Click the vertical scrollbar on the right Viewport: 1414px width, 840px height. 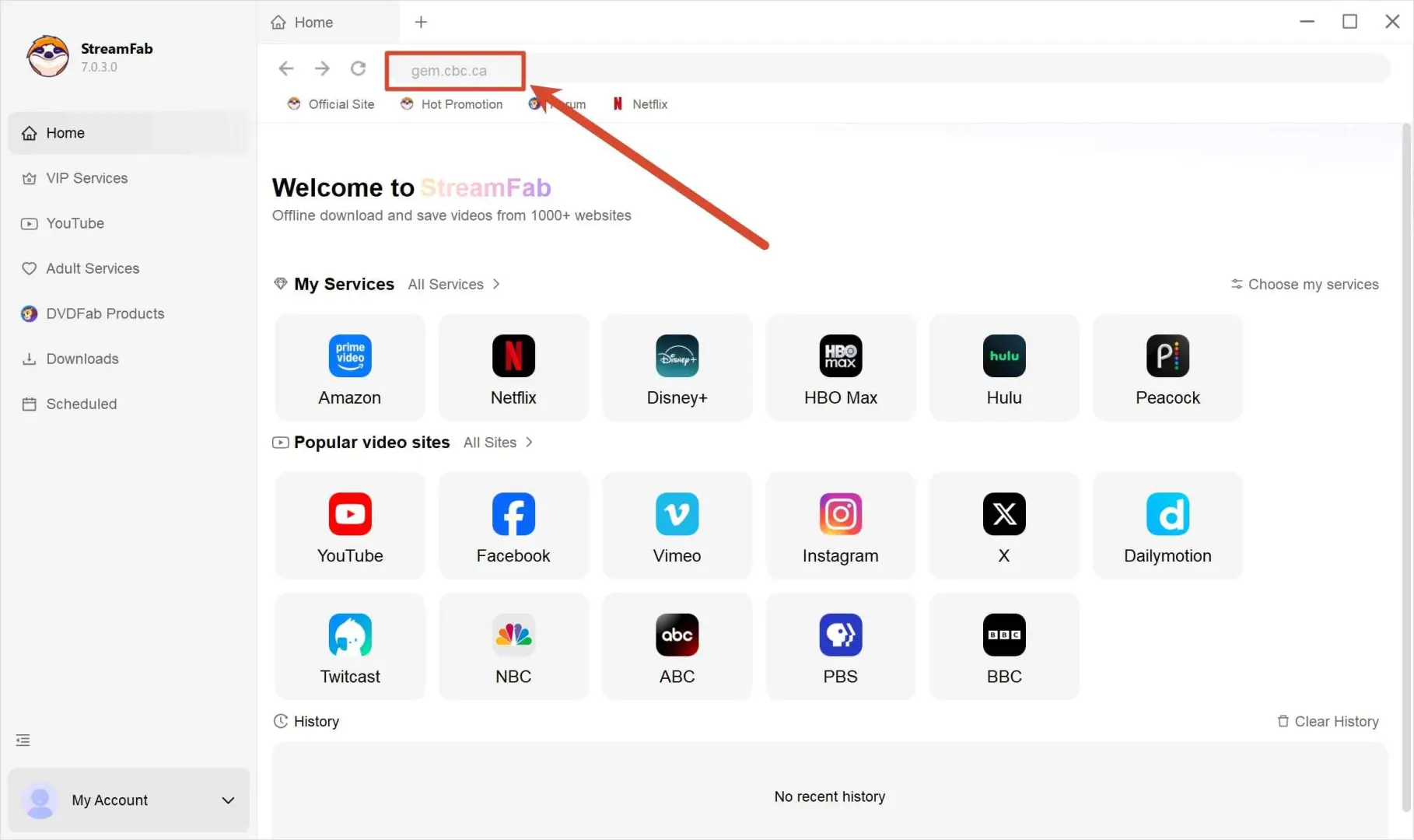[x=1407, y=467]
